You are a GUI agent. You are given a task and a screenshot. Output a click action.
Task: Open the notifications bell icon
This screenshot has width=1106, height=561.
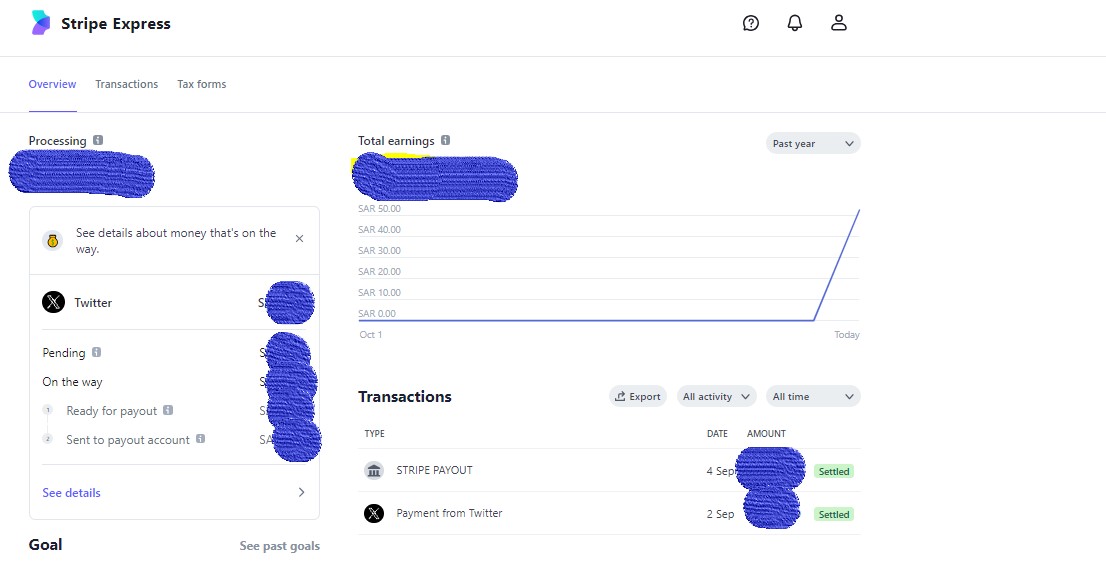click(x=795, y=23)
